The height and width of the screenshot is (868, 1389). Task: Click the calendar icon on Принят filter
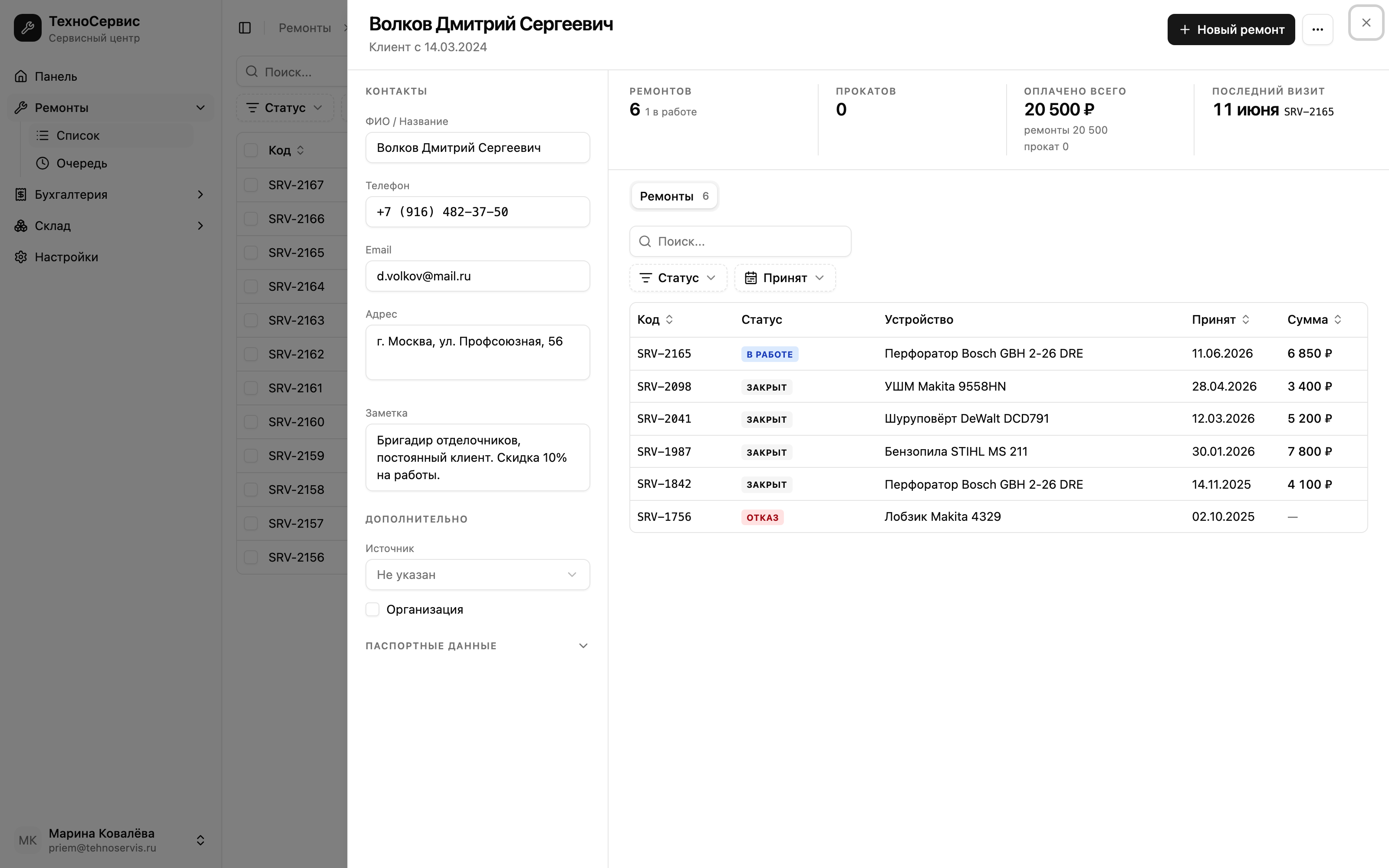point(751,278)
